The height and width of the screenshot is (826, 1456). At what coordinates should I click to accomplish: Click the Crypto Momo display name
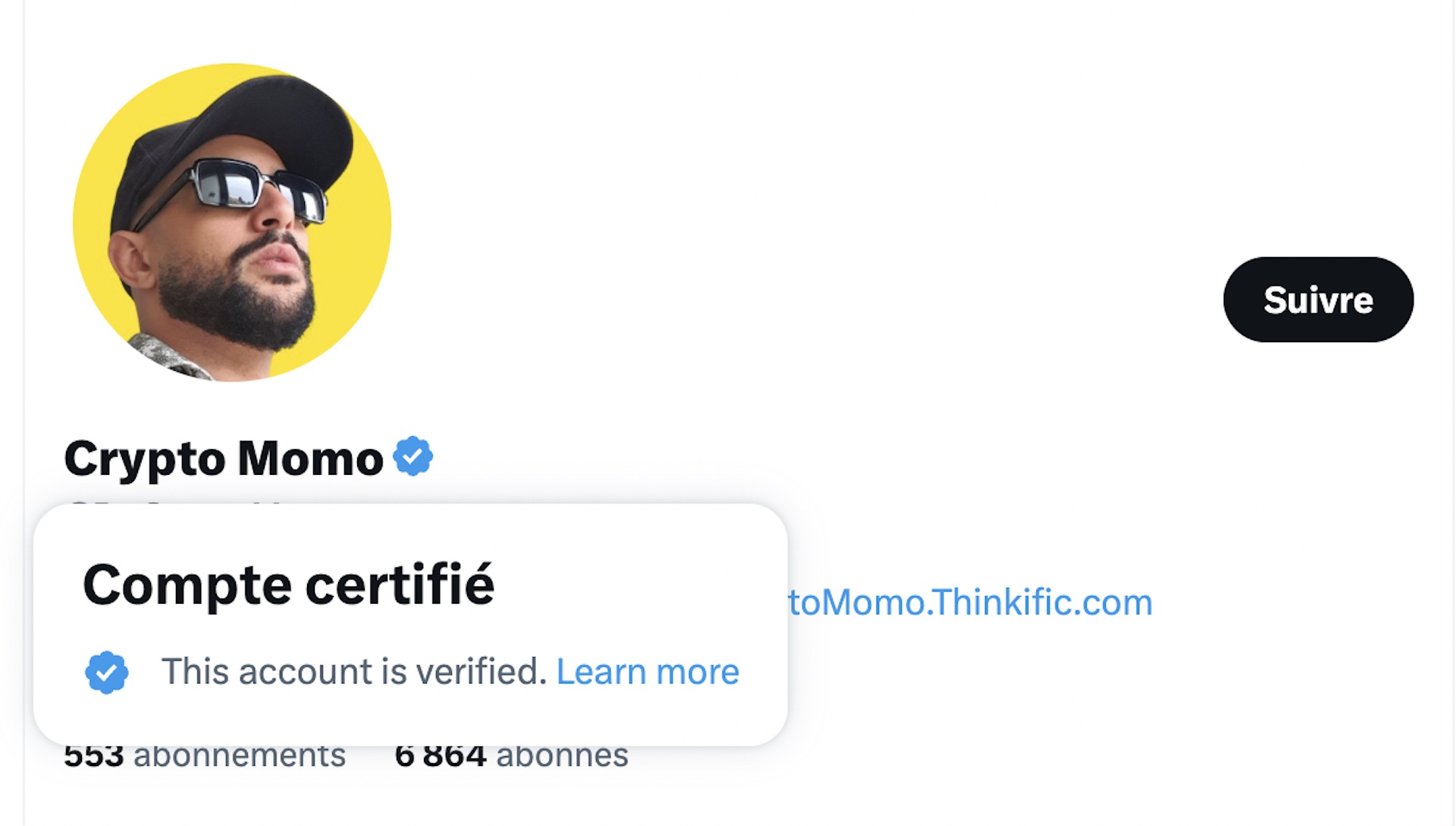point(224,459)
